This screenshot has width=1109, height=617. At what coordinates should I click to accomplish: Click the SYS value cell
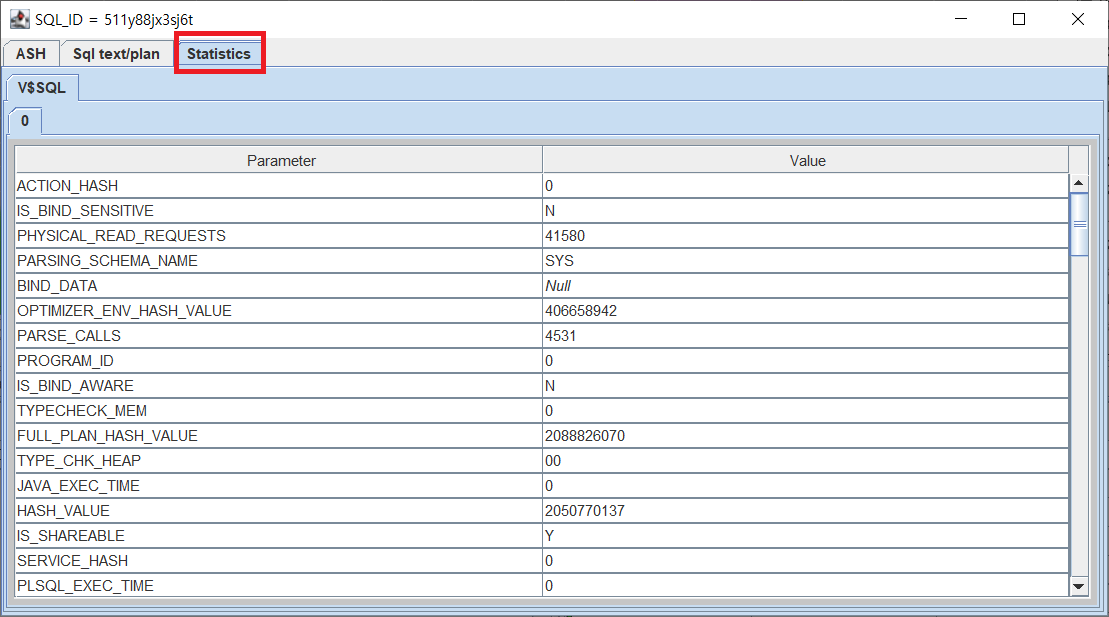click(x=806, y=261)
